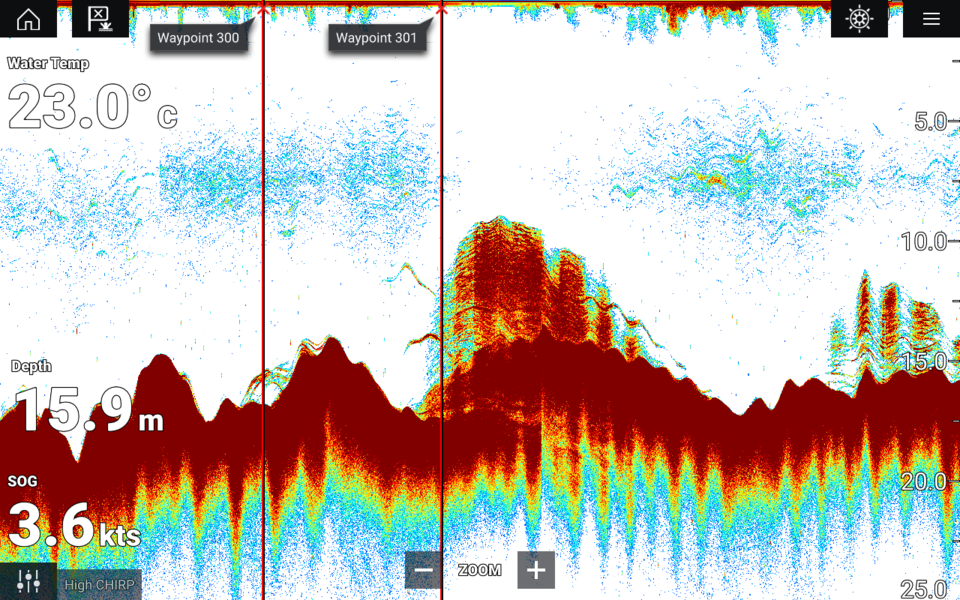Select the High CHIRP channel label

[x=99, y=584]
